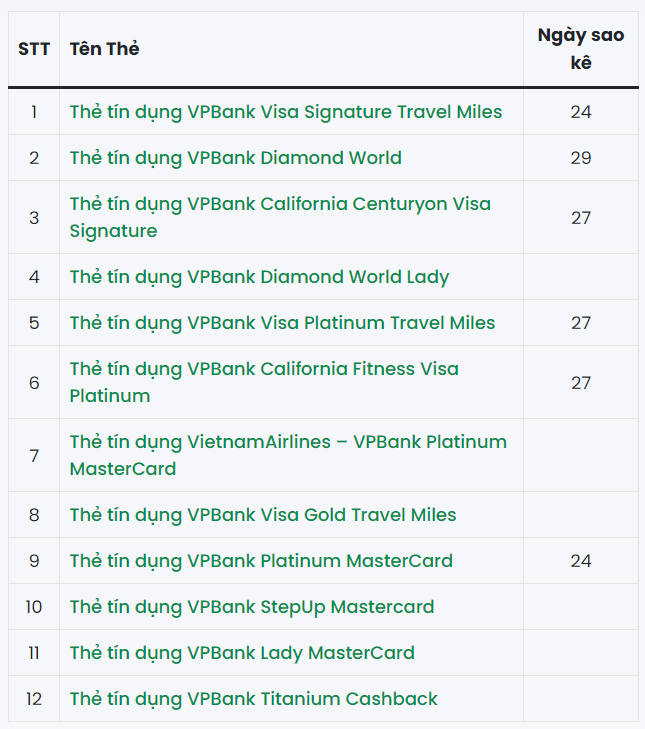This screenshot has height=729, width=645.
Task: Select VPBank Platinum MasterCard link
Action: (261, 561)
